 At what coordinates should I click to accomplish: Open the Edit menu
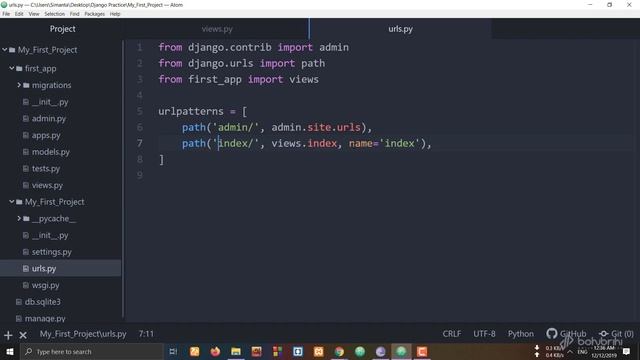[x=19, y=14]
